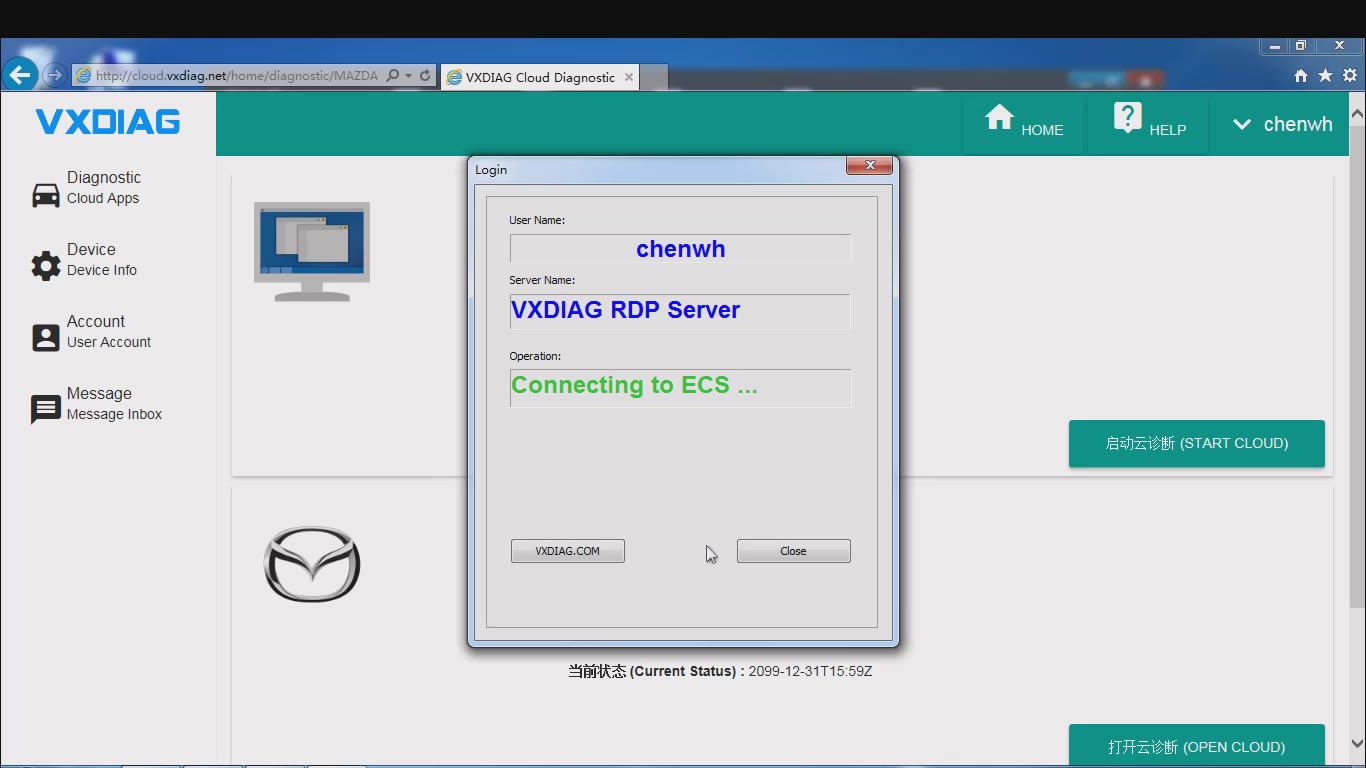Open favorites via the star icon
Screen dimensions: 1366x768
[x=1325, y=75]
